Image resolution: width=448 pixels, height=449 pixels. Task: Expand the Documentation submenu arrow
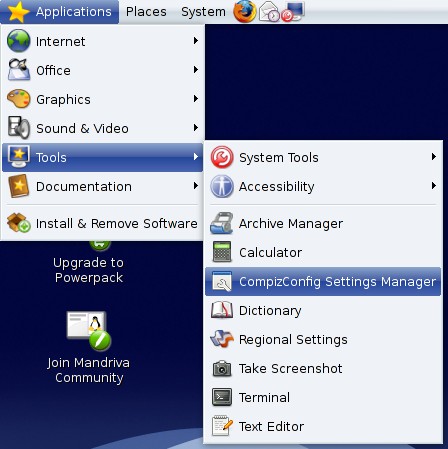click(x=196, y=186)
